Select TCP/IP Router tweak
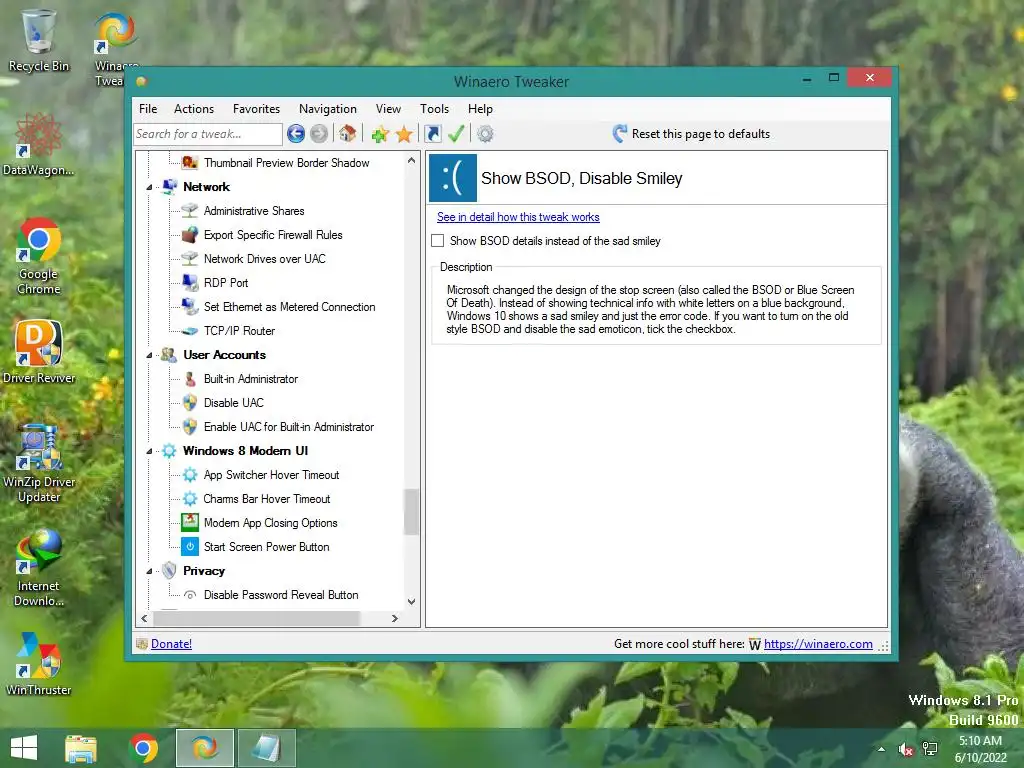Screen dimensions: 1024x768 (239, 331)
